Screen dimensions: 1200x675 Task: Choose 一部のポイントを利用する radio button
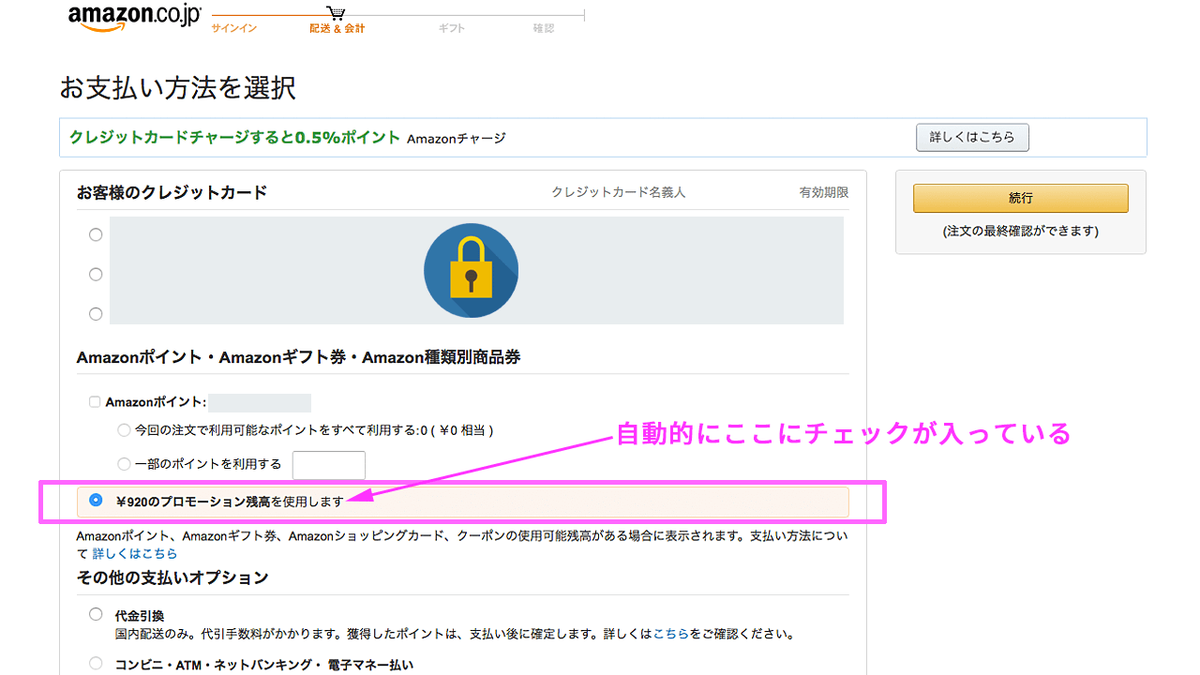coord(124,464)
